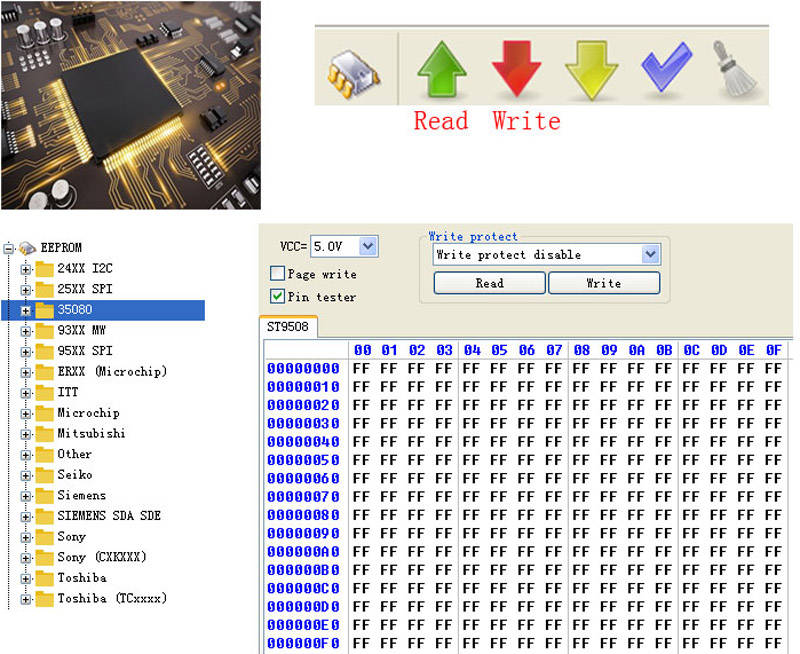
Task: Select the 24XX I2C folder icon
Action: [x=45, y=269]
